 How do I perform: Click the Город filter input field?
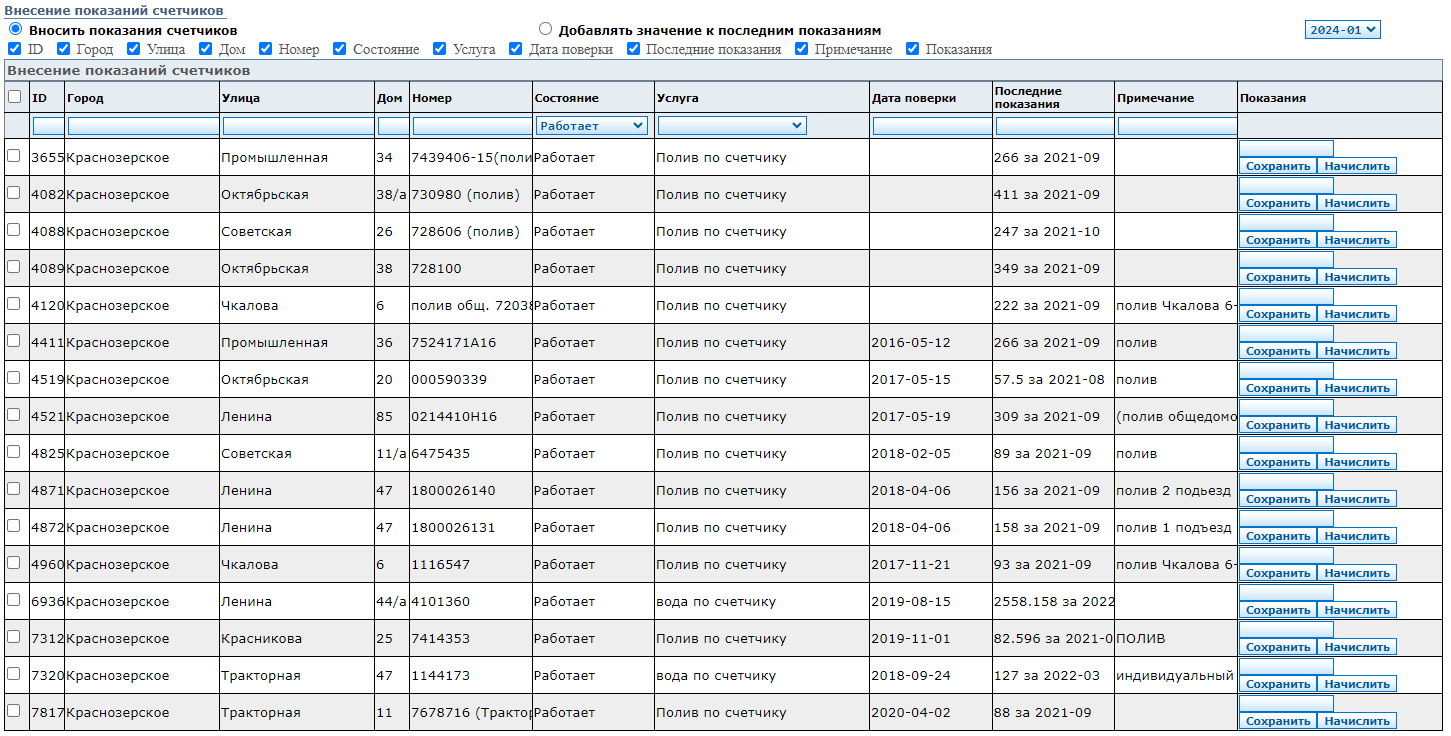tap(142, 126)
